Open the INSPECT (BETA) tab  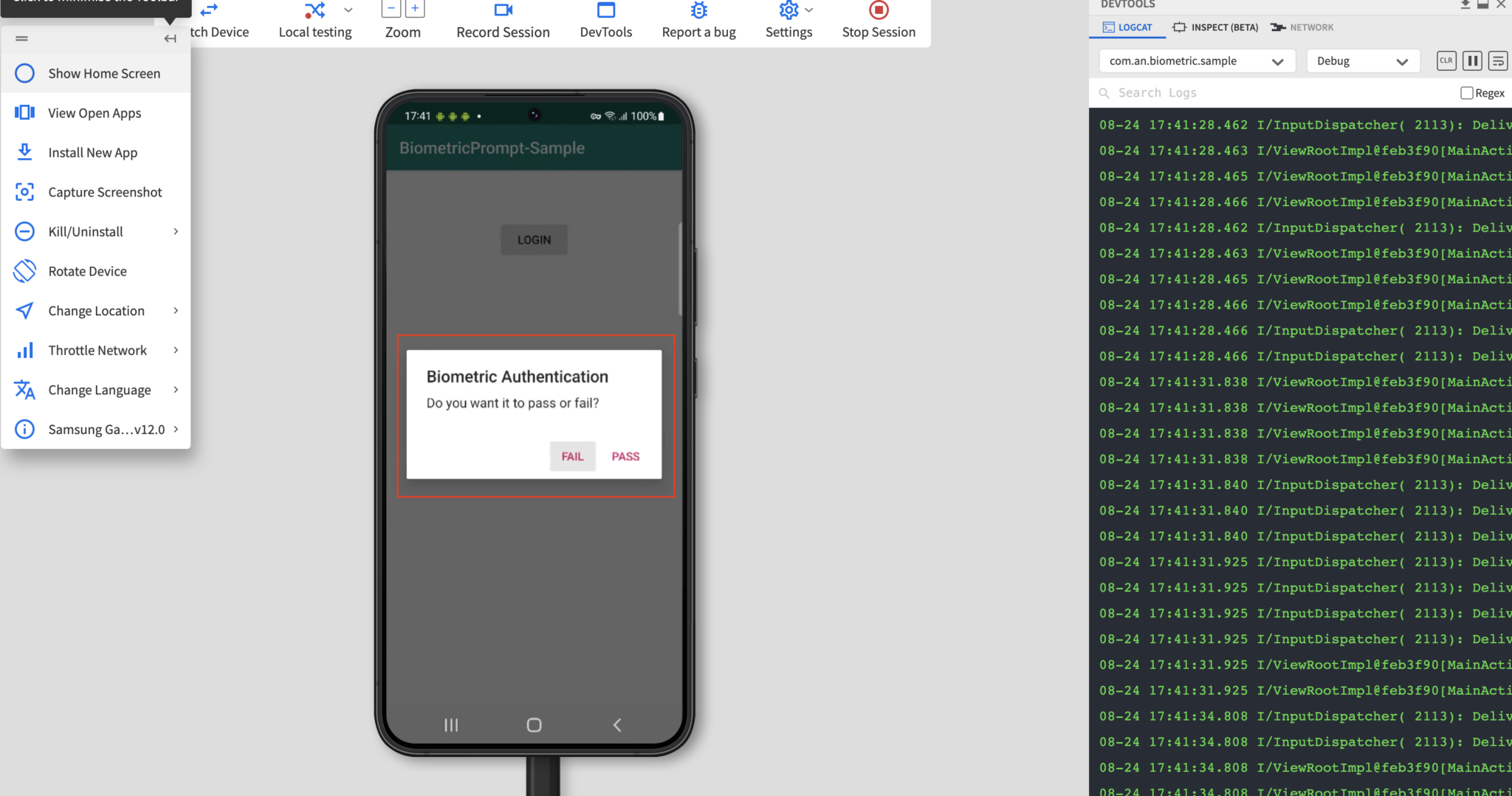coord(1214,27)
